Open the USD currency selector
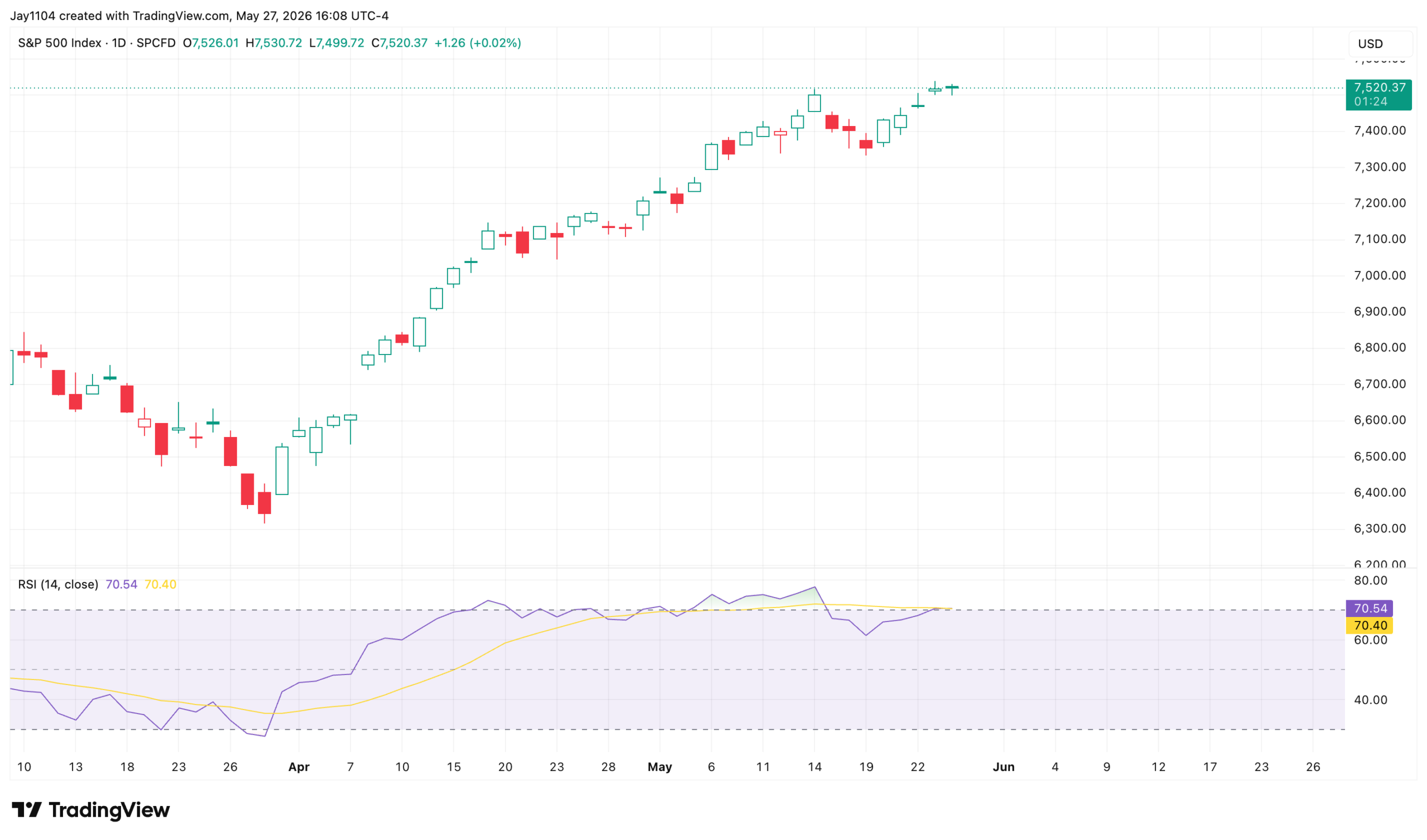The height and width of the screenshot is (840, 1427). click(x=1381, y=43)
